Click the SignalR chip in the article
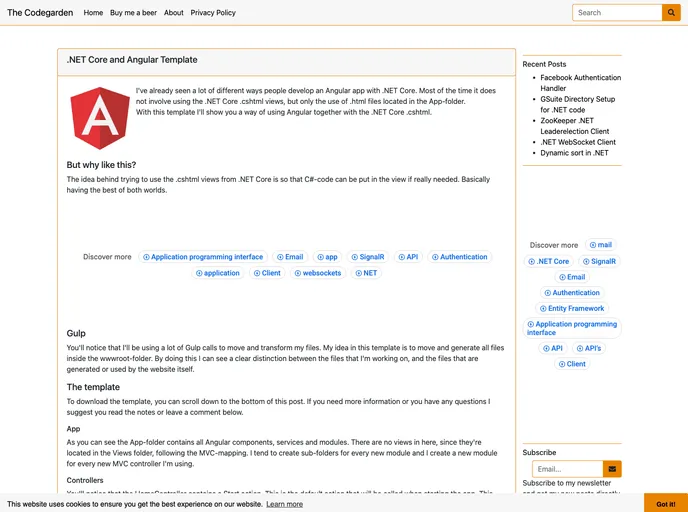This screenshot has width=688, height=512. pyautogui.click(x=368, y=257)
